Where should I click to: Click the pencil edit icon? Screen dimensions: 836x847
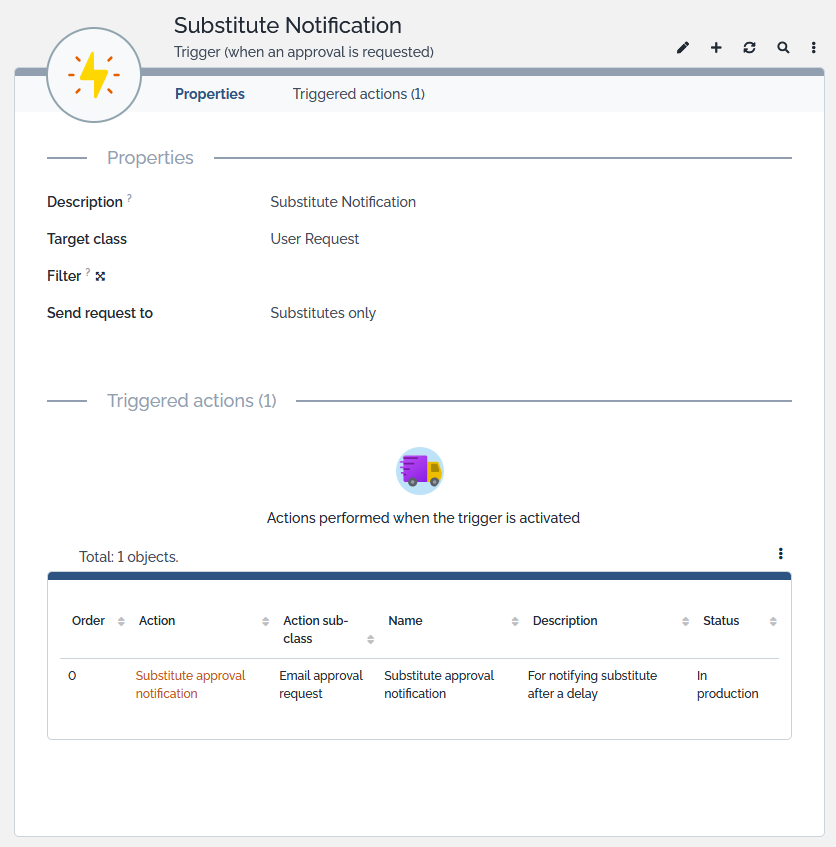[683, 48]
